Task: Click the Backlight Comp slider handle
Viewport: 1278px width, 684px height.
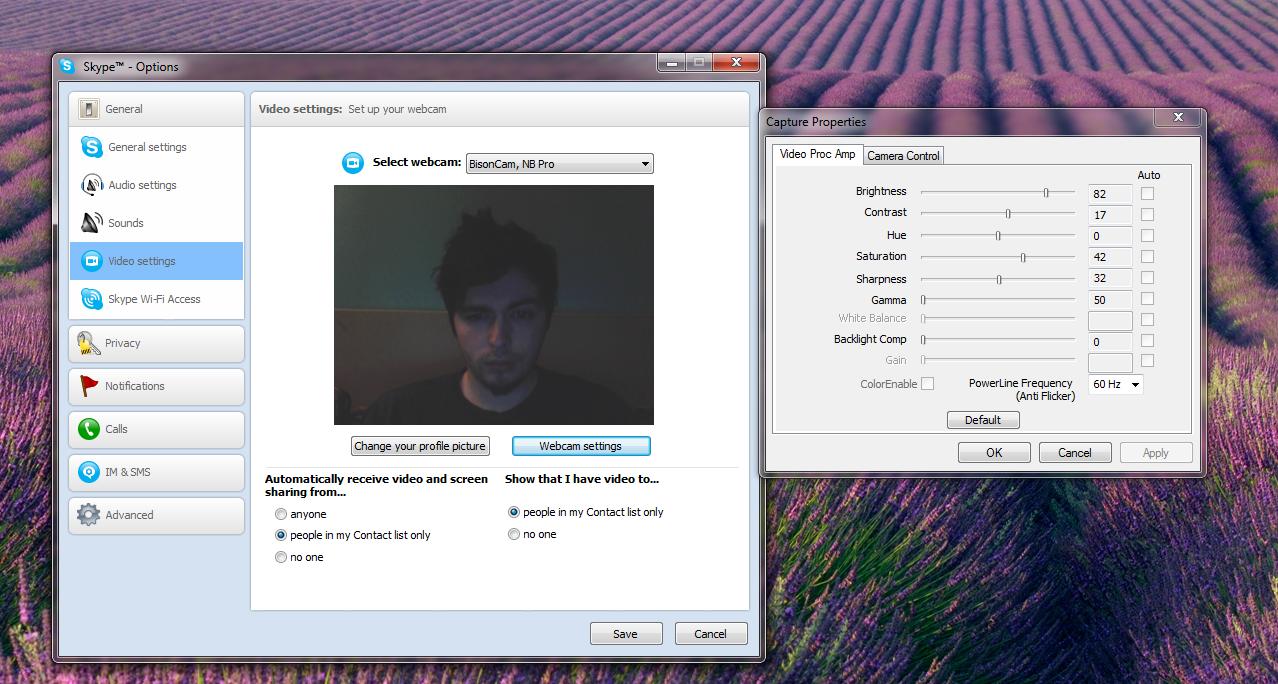Action: coord(923,340)
